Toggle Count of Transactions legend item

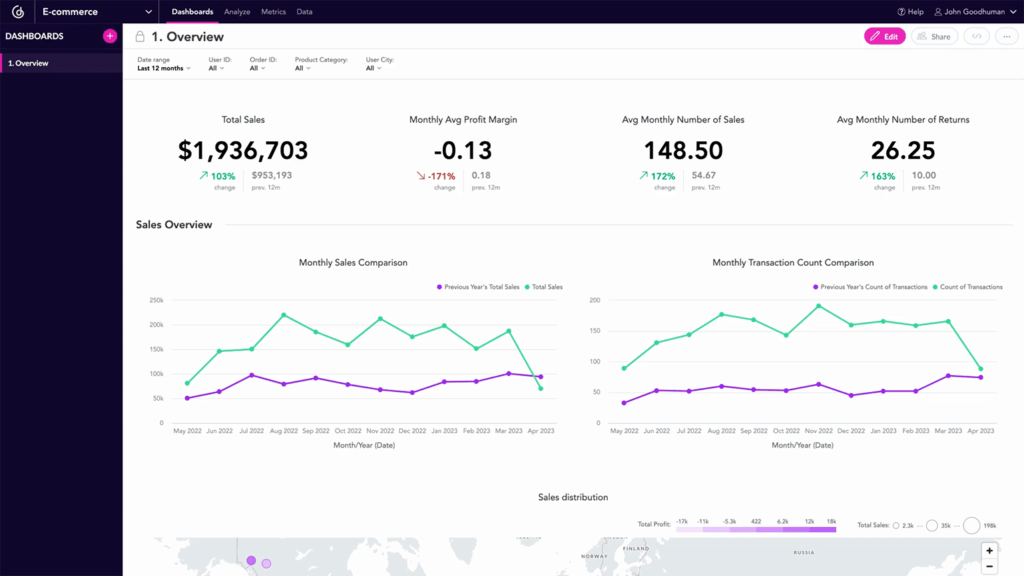pos(967,287)
